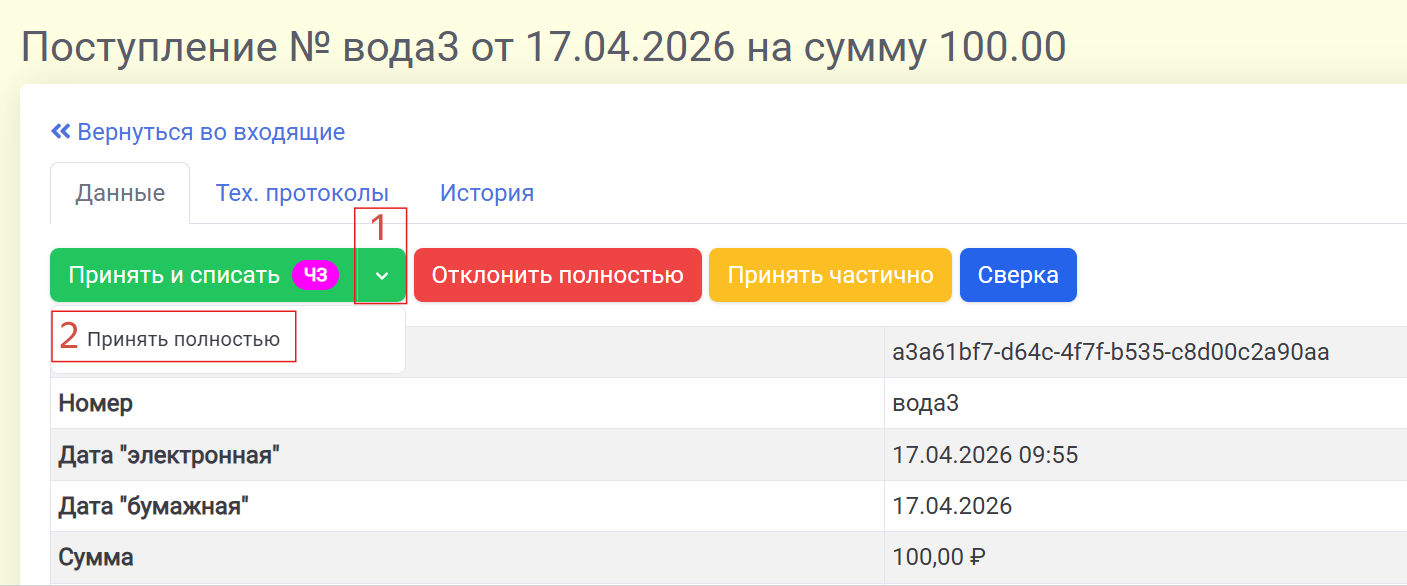Click the red "Отклонить полностью" button
Screen dimensions: 1407x586
point(557,275)
